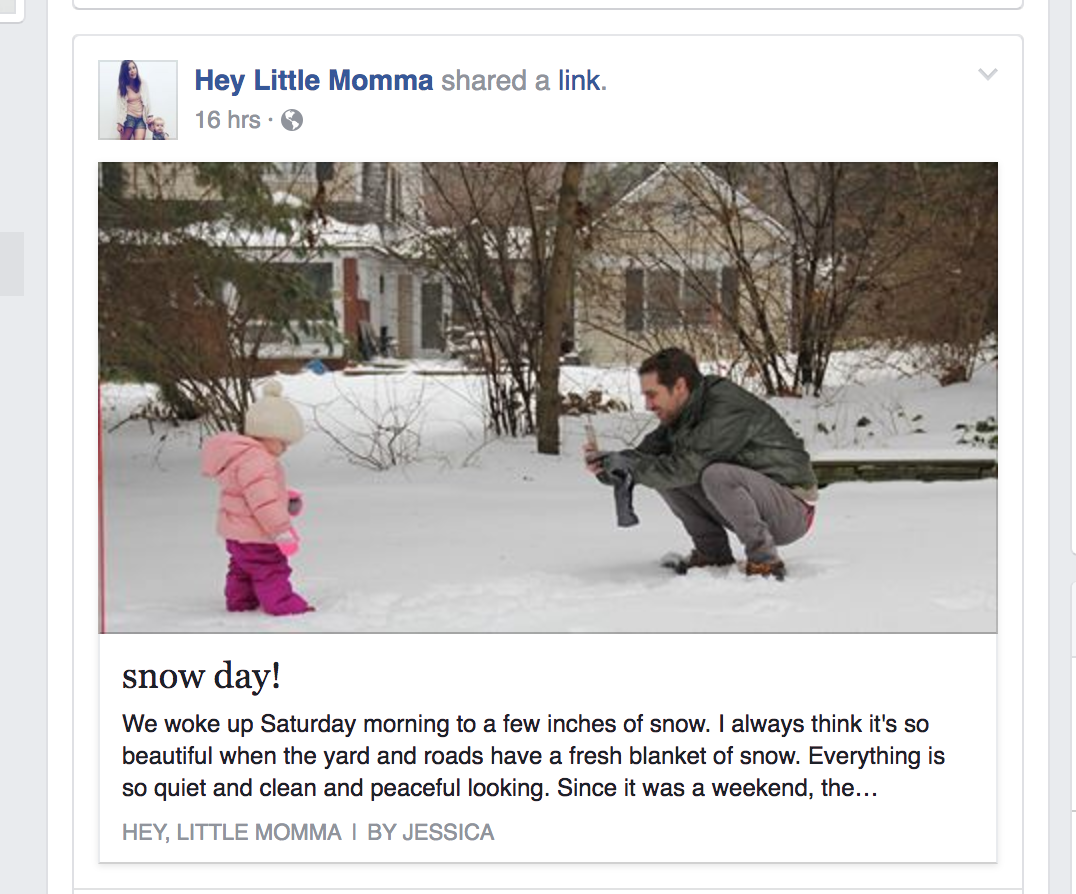Open the "16 hrs" post timestamp
The height and width of the screenshot is (894, 1076).
[x=227, y=120]
